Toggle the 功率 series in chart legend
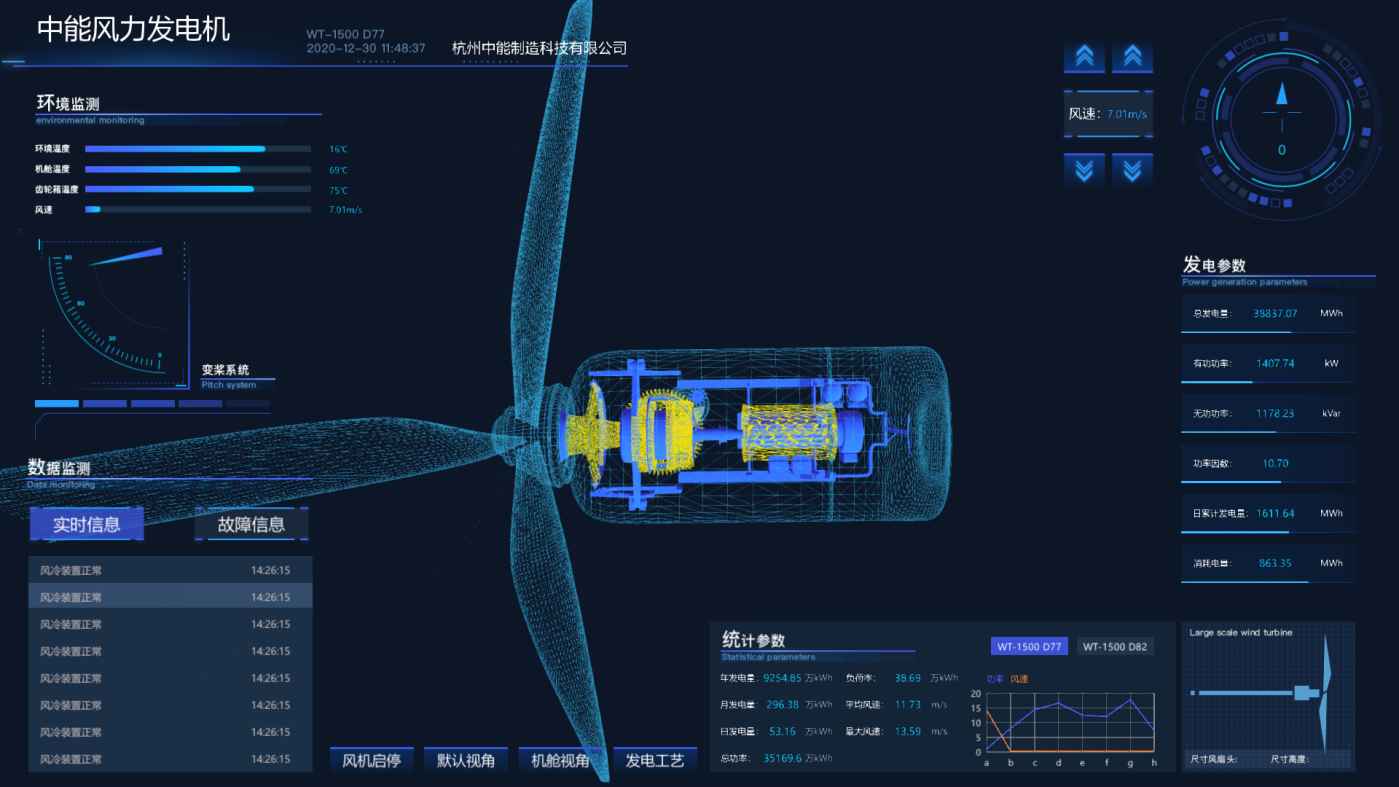1399x787 pixels. [x=994, y=679]
